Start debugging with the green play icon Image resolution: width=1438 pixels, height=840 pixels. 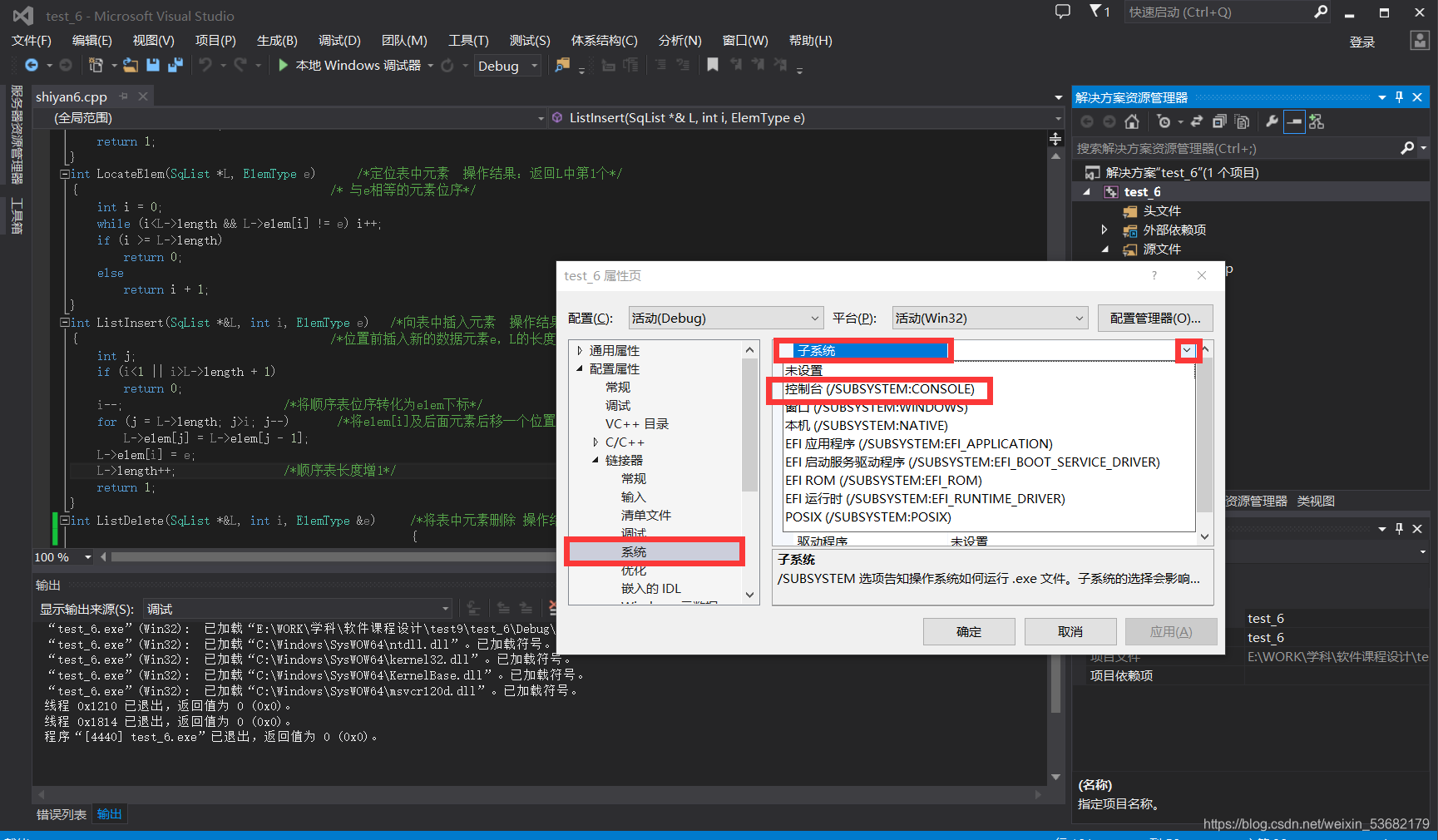(283, 65)
